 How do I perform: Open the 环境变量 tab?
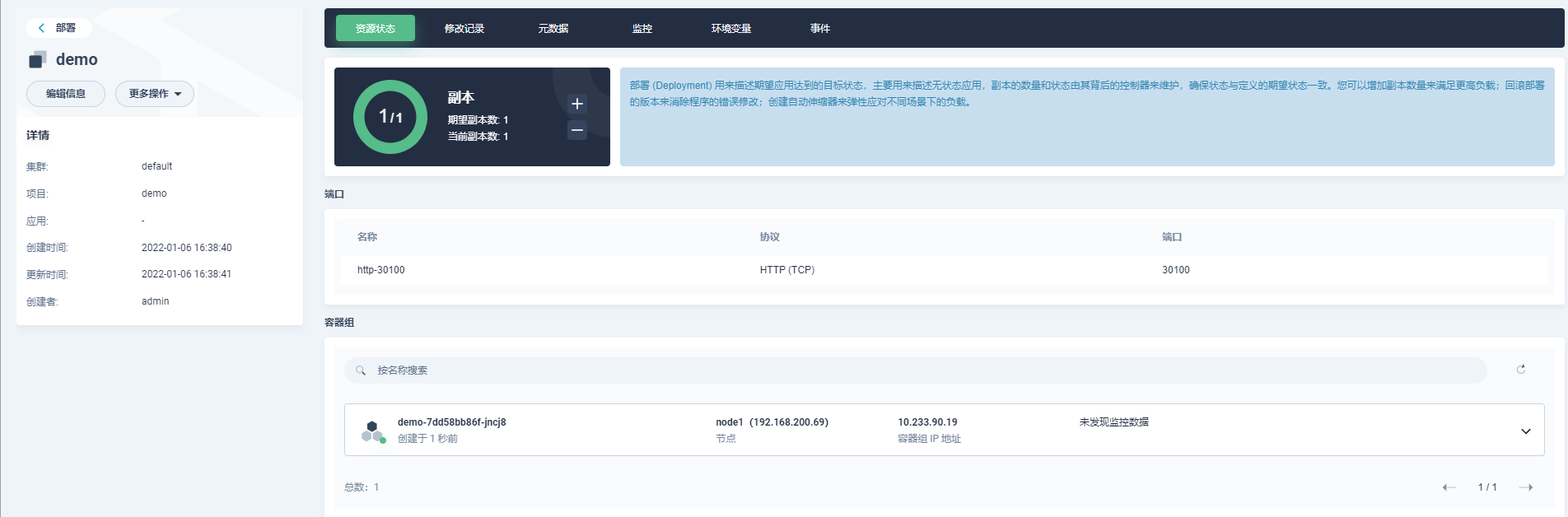pos(731,29)
